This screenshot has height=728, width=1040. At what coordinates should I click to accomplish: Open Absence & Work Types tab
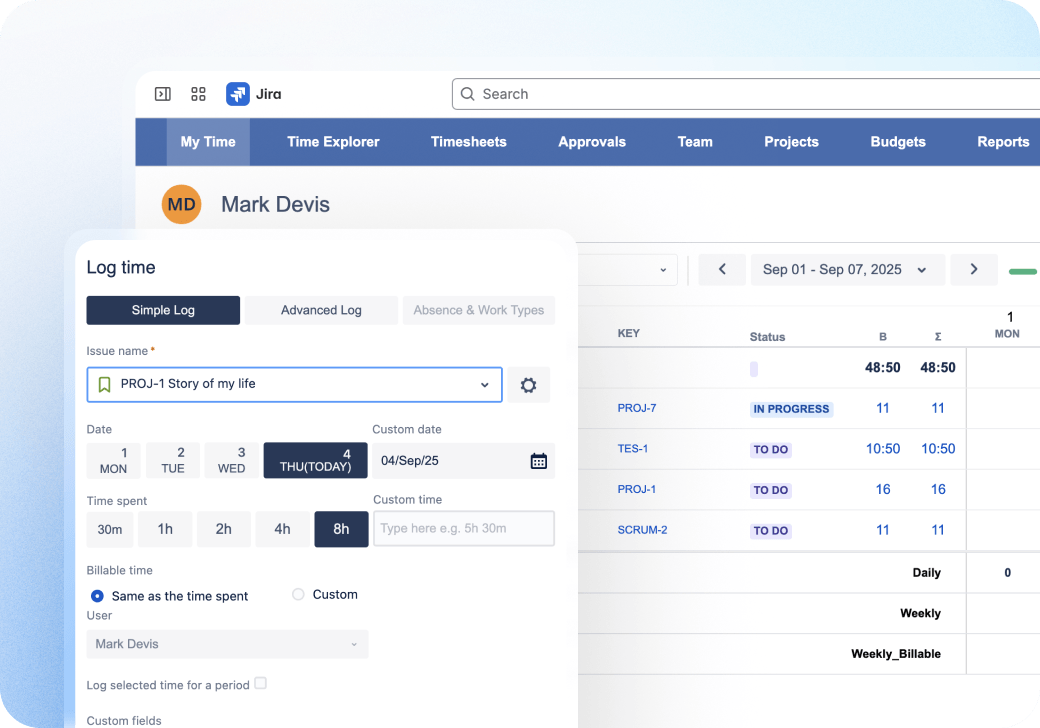479,310
